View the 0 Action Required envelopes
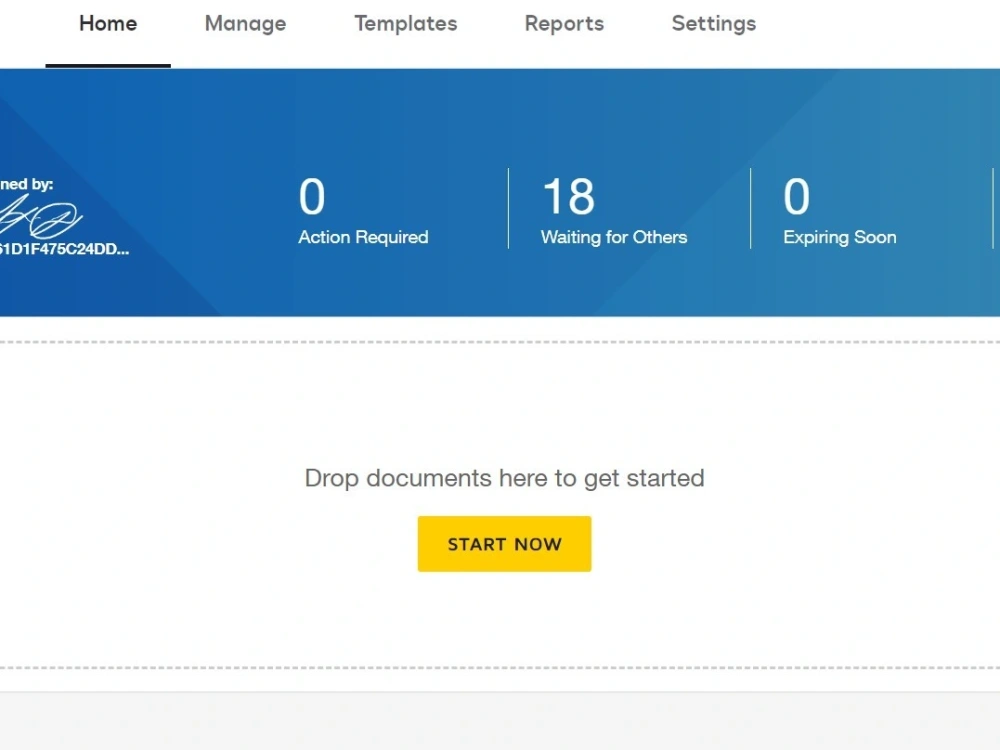This screenshot has height=750, width=1000. point(364,210)
